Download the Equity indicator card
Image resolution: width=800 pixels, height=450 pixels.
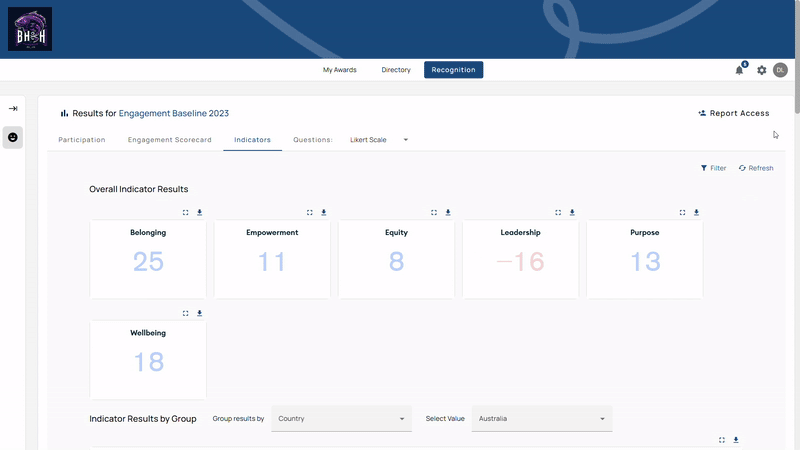pos(448,212)
